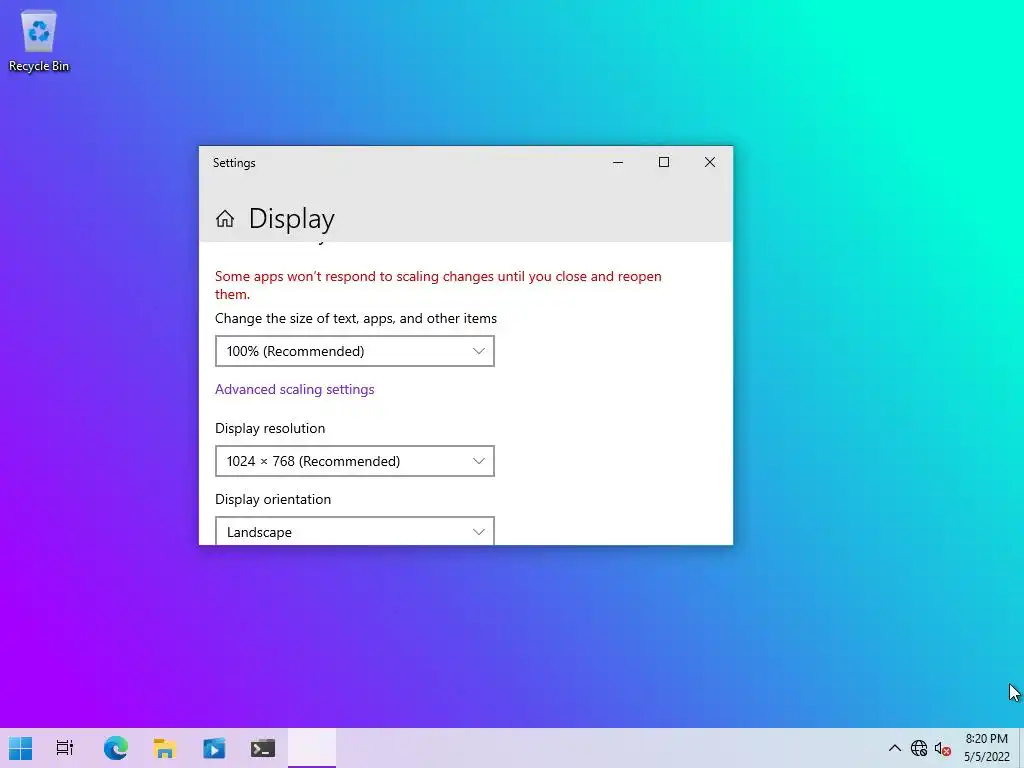Image resolution: width=1024 pixels, height=768 pixels.
Task: Select the active Settings taskbar button
Action: [312, 748]
